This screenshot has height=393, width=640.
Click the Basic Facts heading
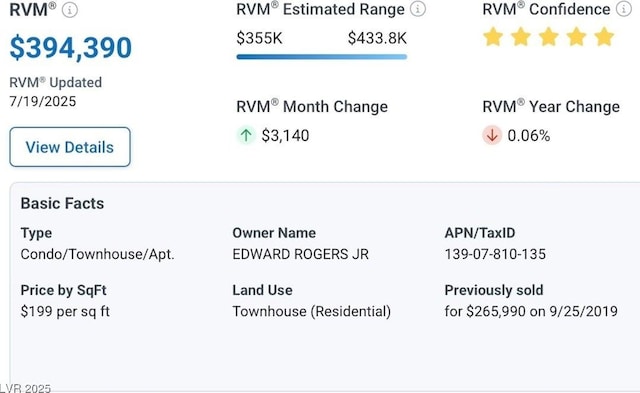tap(62, 203)
